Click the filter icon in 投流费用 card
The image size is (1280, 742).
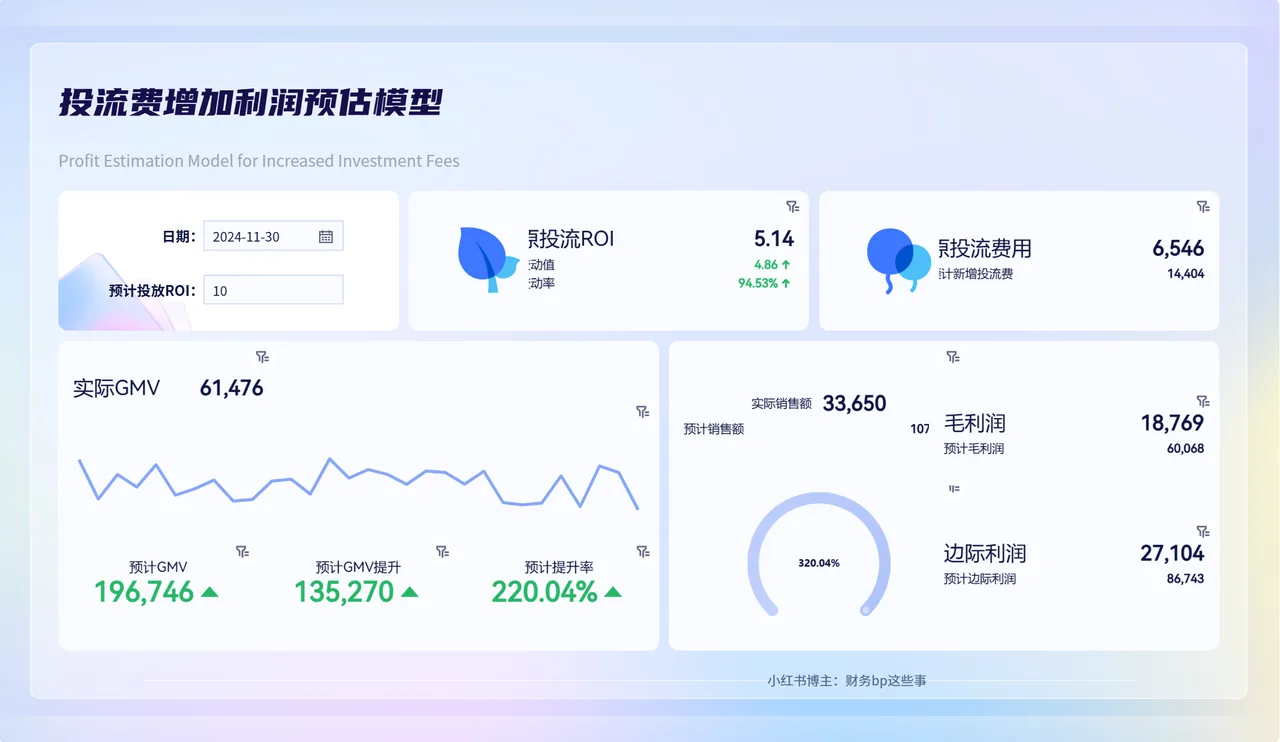[1203, 207]
